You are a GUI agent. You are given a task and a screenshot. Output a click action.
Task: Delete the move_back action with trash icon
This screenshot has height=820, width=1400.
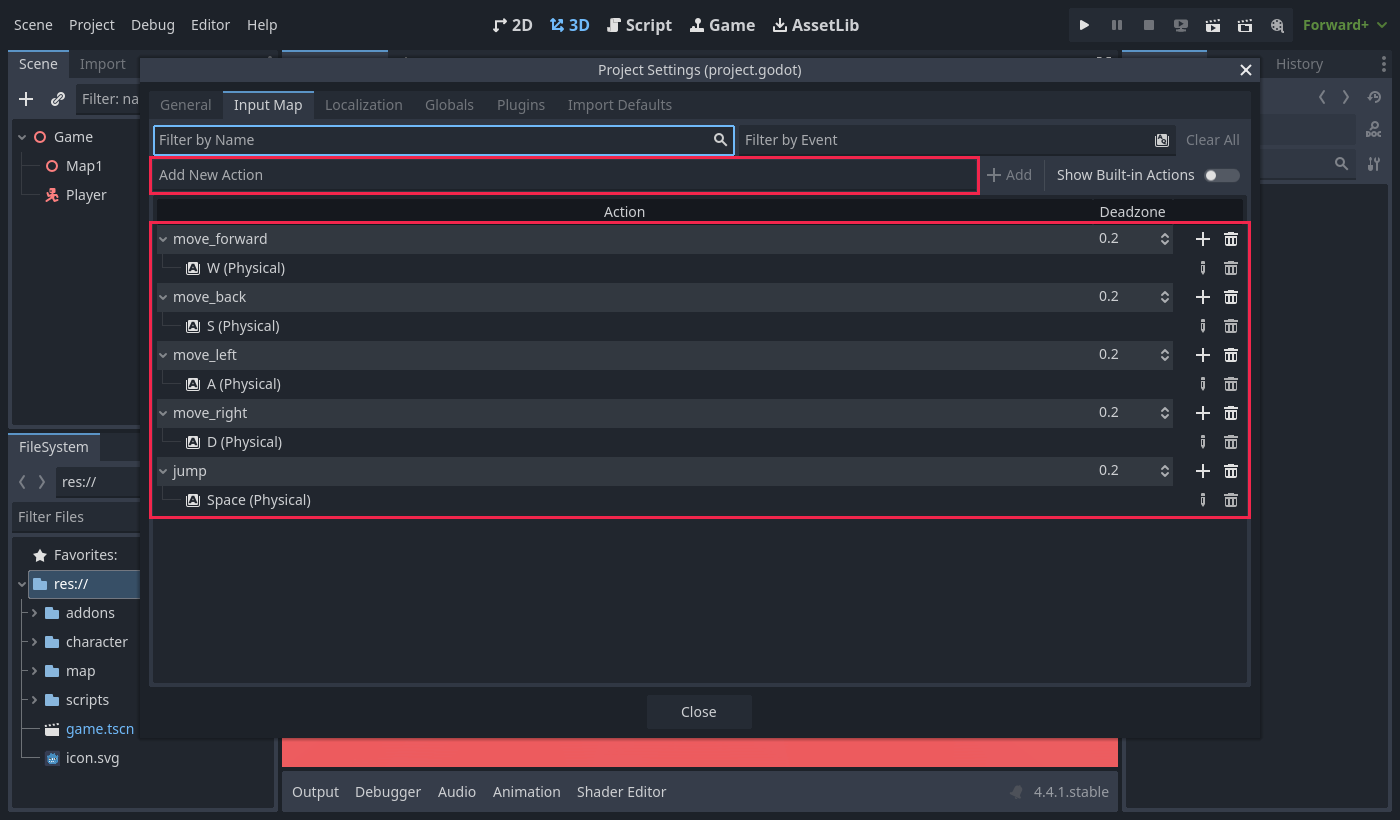point(1231,297)
